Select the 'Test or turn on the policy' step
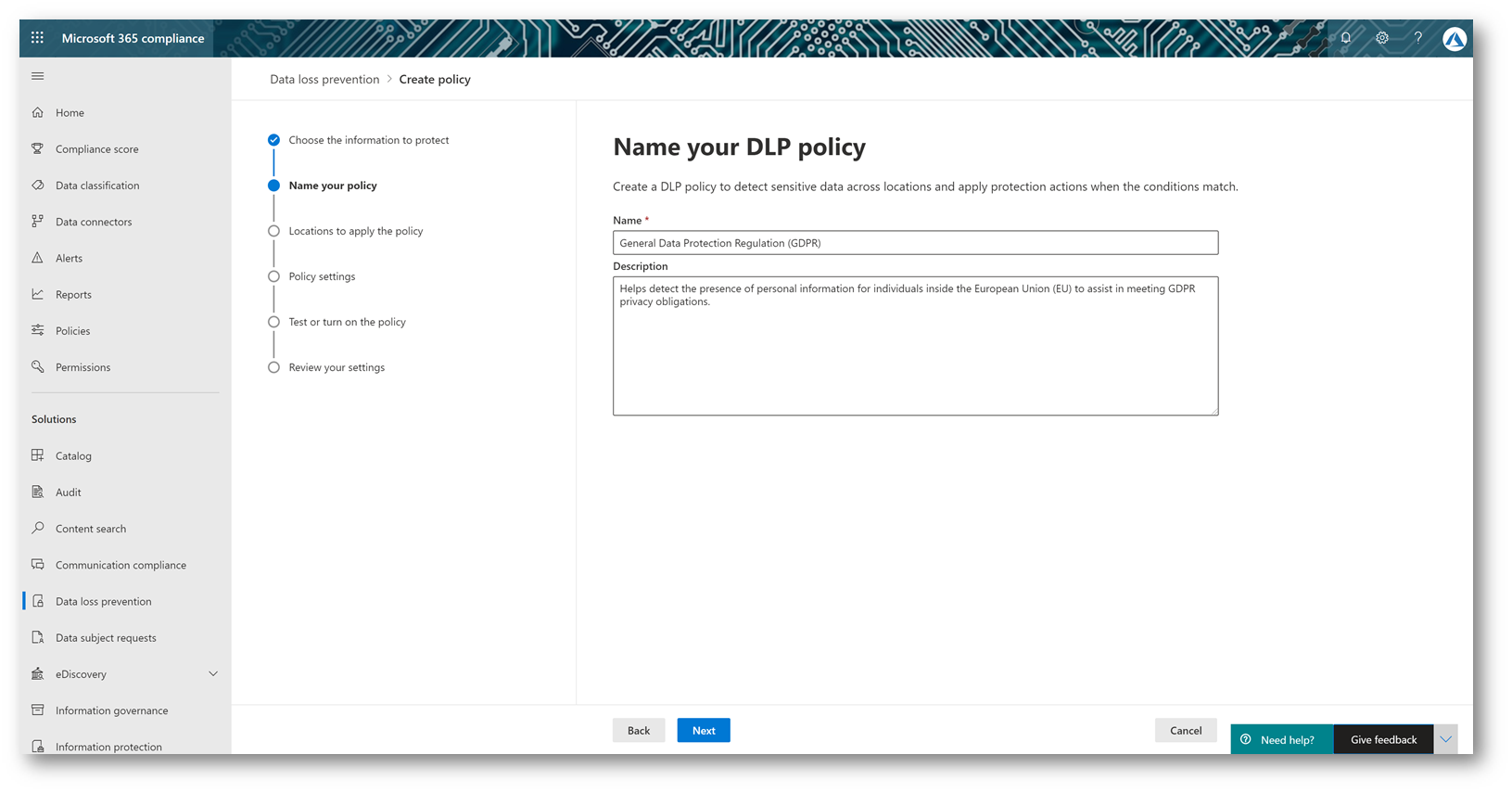This screenshot has width=1512, height=793. [x=273, y=322]
